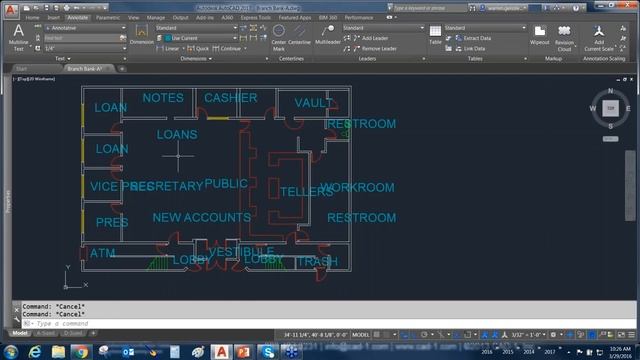This screenshot has width=640, height=360.
Task: Open Internet Explorer from the taskbar
Action: 35,351
